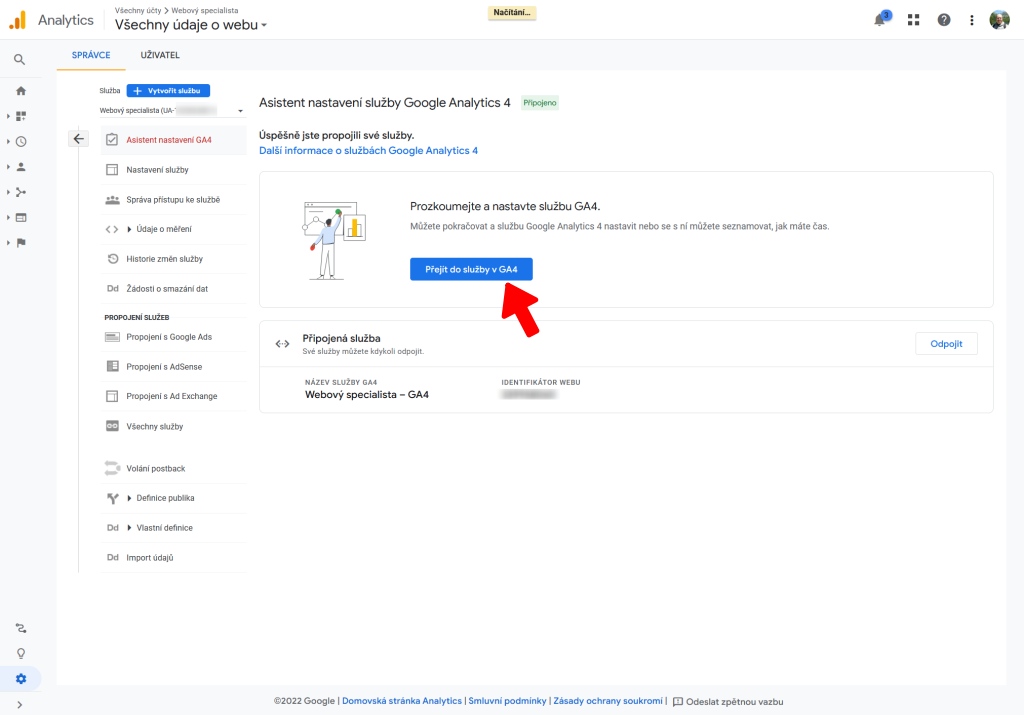1024x715 pixels.
Task: Click the Admin gear icon
Action: click(23, 678)
